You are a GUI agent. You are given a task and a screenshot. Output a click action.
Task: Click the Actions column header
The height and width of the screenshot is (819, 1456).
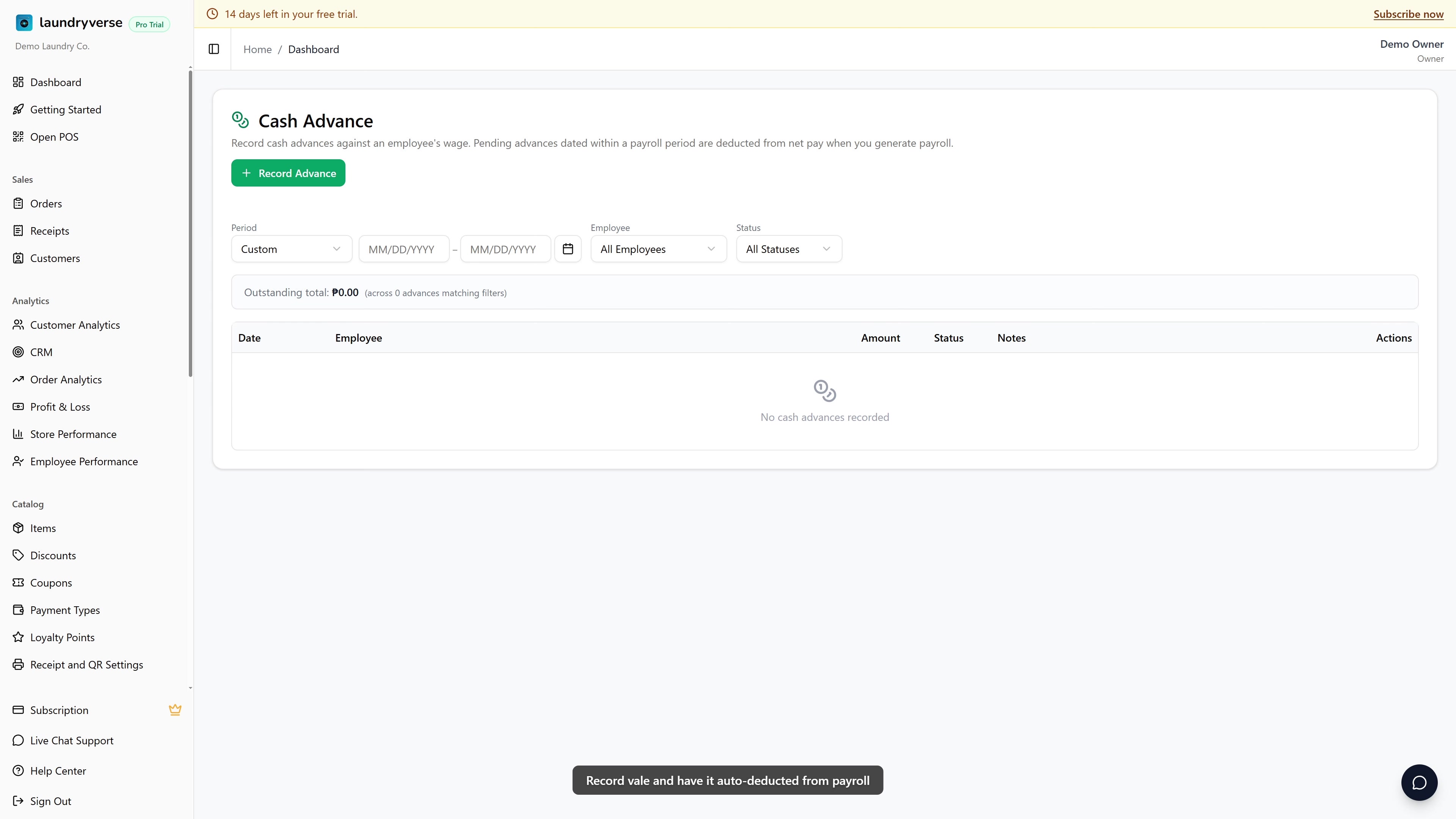pos(1394,337)
